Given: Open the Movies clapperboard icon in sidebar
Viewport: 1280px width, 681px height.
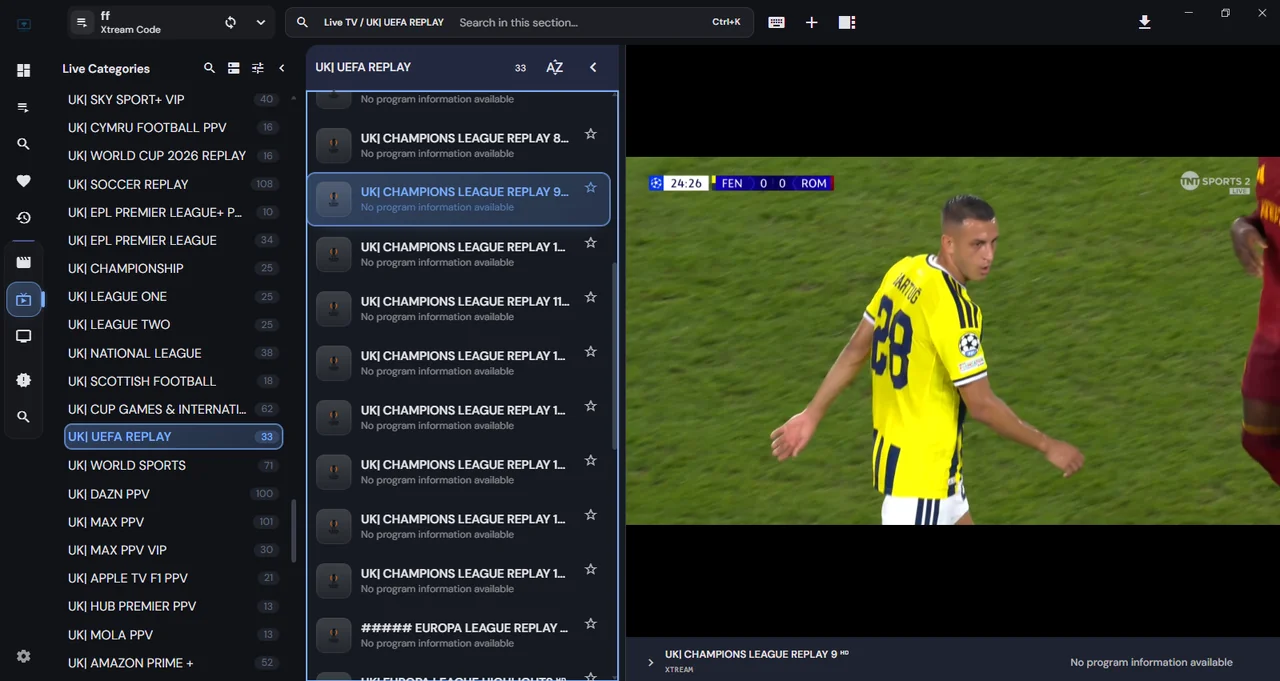Looking at the screenshot, I should pyautogui.click(x=24, y=262).
